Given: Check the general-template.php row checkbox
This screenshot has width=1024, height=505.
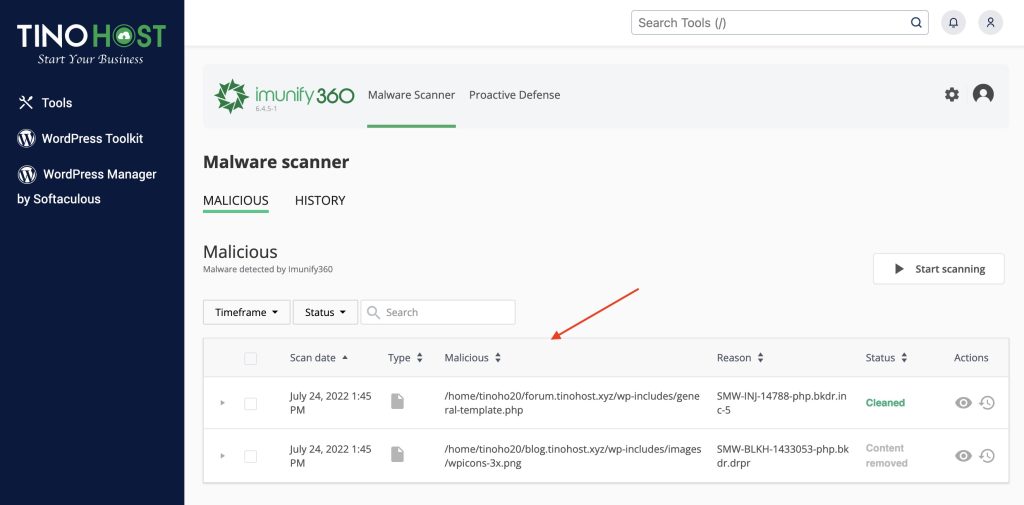Looking at the screenshot, I should (x=250, y=404).
